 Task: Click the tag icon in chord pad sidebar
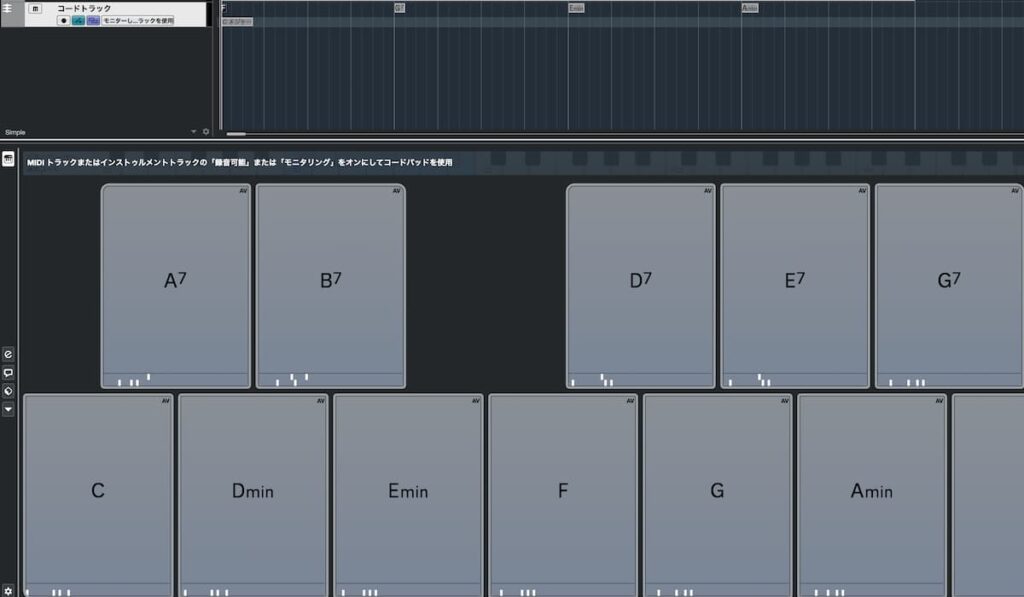pos(8,390)
